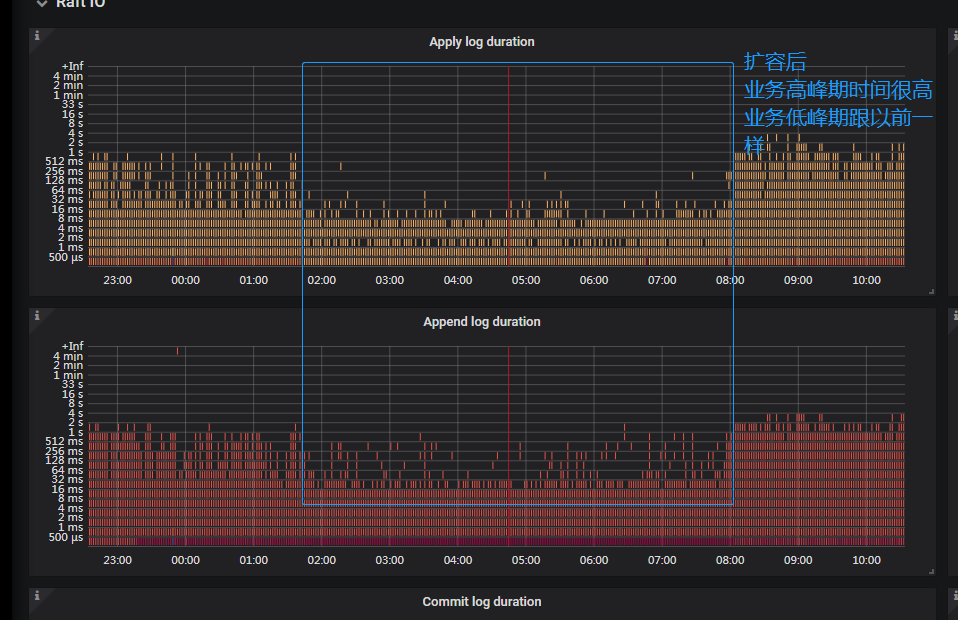Collapse the Raft IO row chevron

coord(42,3)
